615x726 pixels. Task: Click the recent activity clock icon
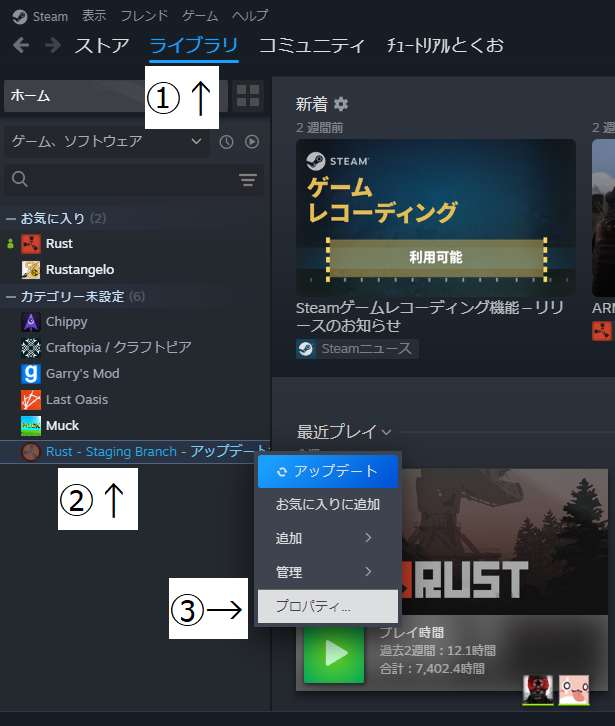point(226,142)
